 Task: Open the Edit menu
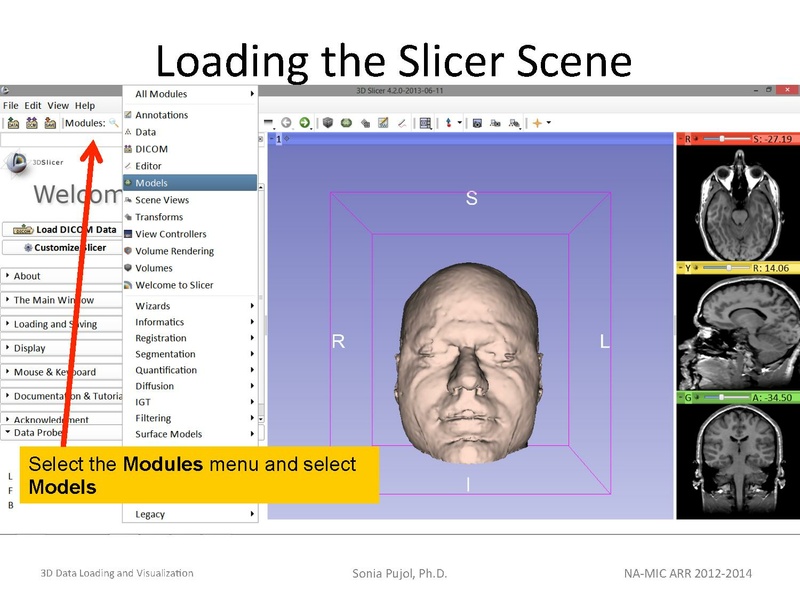click(33, 106)
